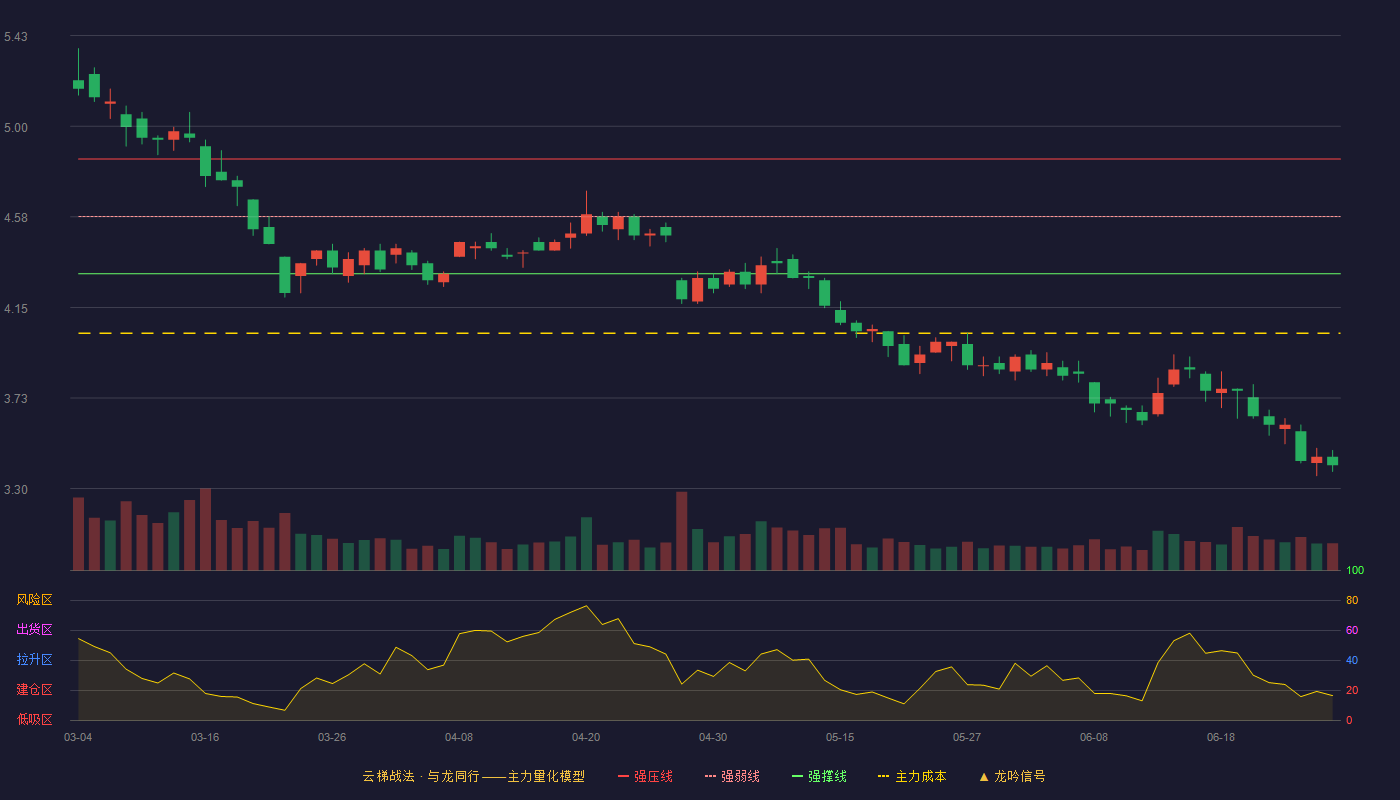Click the red 20 indicator axis value
Viewport: 1400px width, 800px height.
click(x=1352, y=691)
